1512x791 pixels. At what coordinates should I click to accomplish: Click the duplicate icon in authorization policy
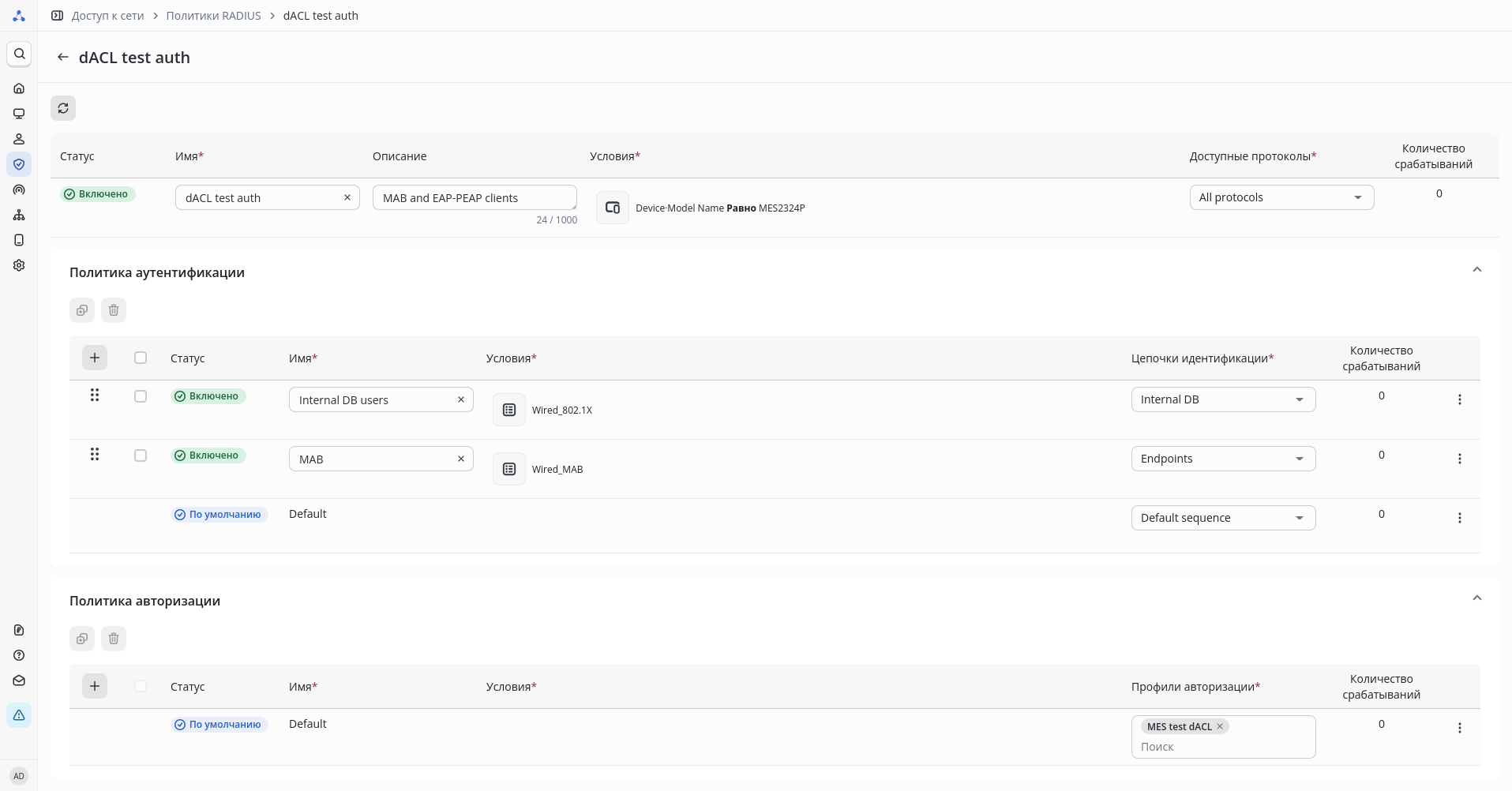tap(82, 639)
